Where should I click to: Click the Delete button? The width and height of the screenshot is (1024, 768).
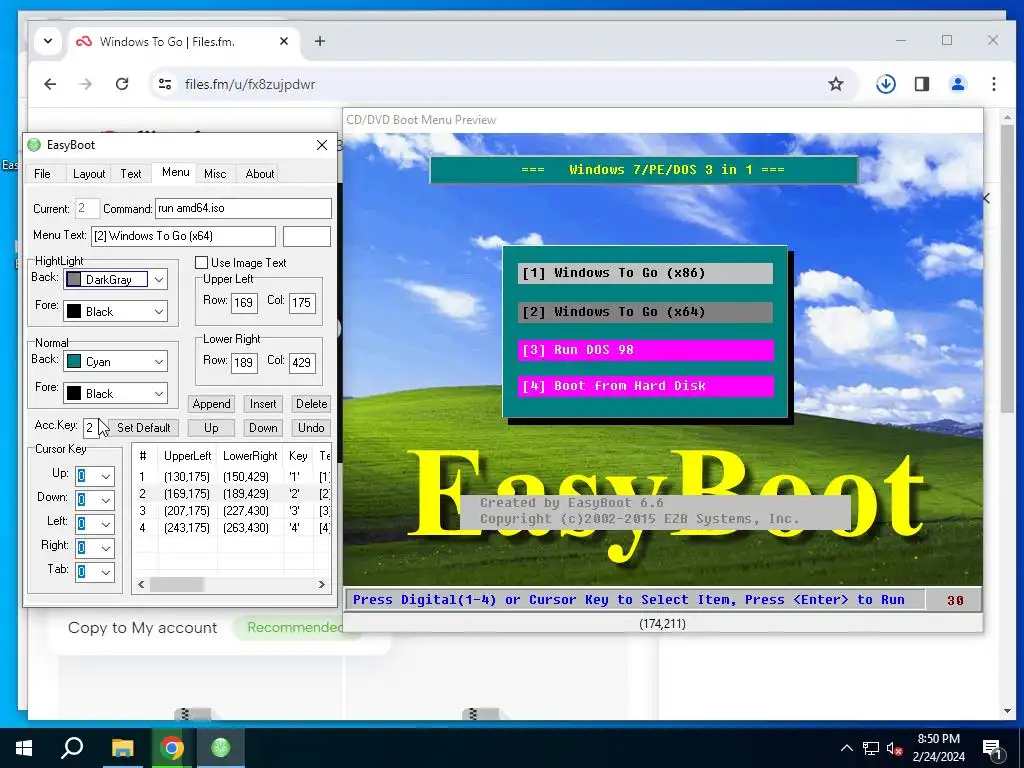(312, 404)
